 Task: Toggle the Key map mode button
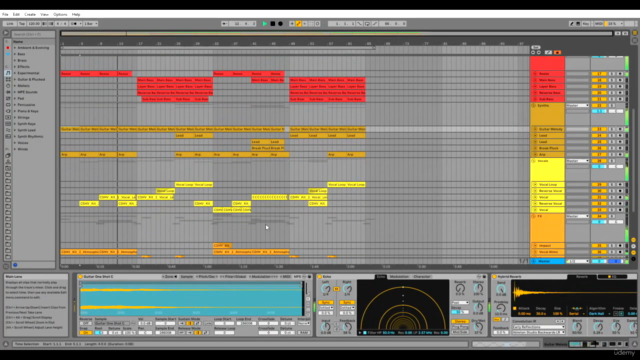[586, 24]
